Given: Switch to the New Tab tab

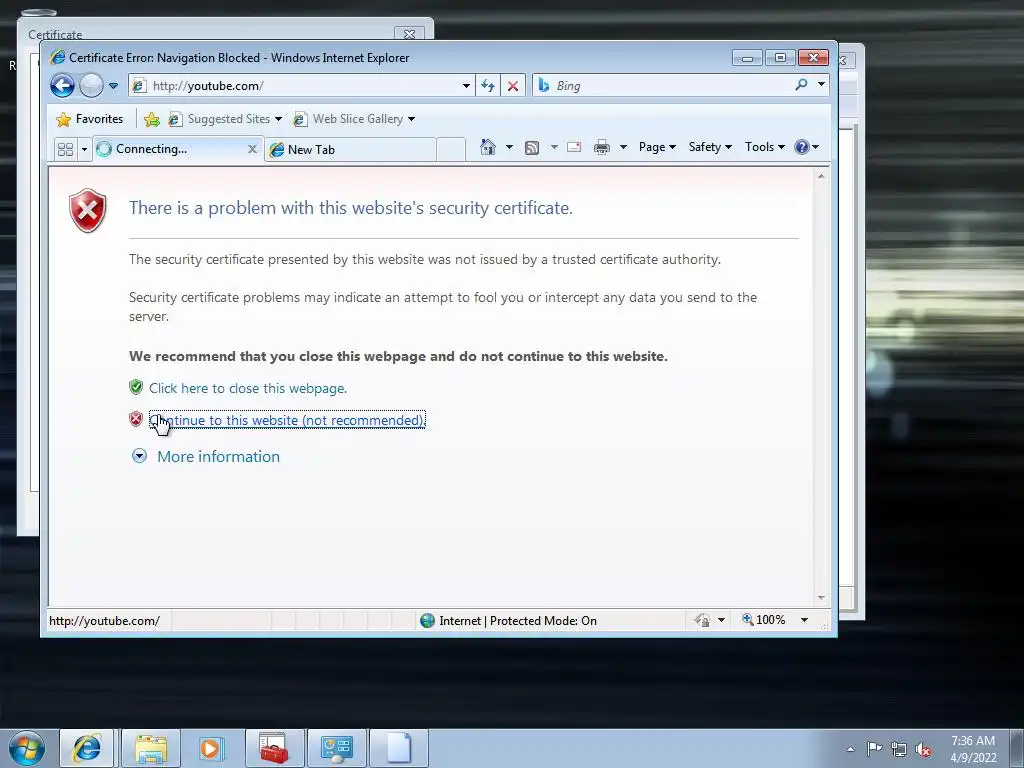Looking at the screenshot, I should coord(351,150).
